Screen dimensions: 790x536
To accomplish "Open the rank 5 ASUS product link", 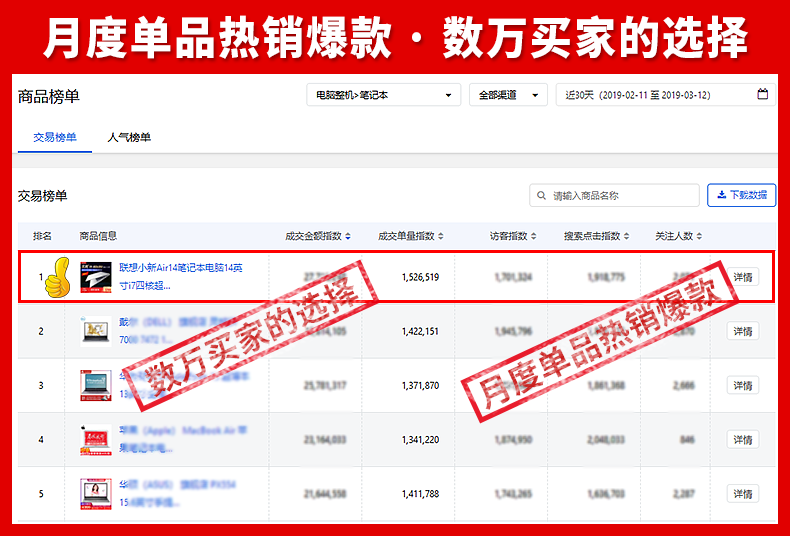I will (x=177, y=494).
